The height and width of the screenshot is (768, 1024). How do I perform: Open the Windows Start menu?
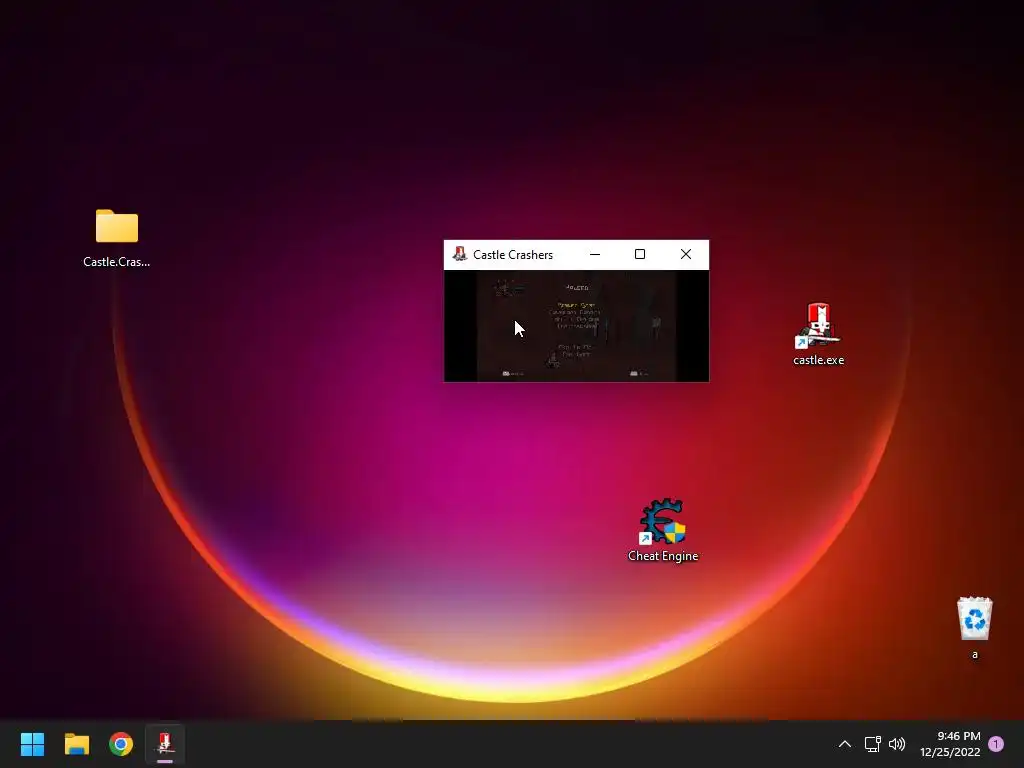point(32,744)
